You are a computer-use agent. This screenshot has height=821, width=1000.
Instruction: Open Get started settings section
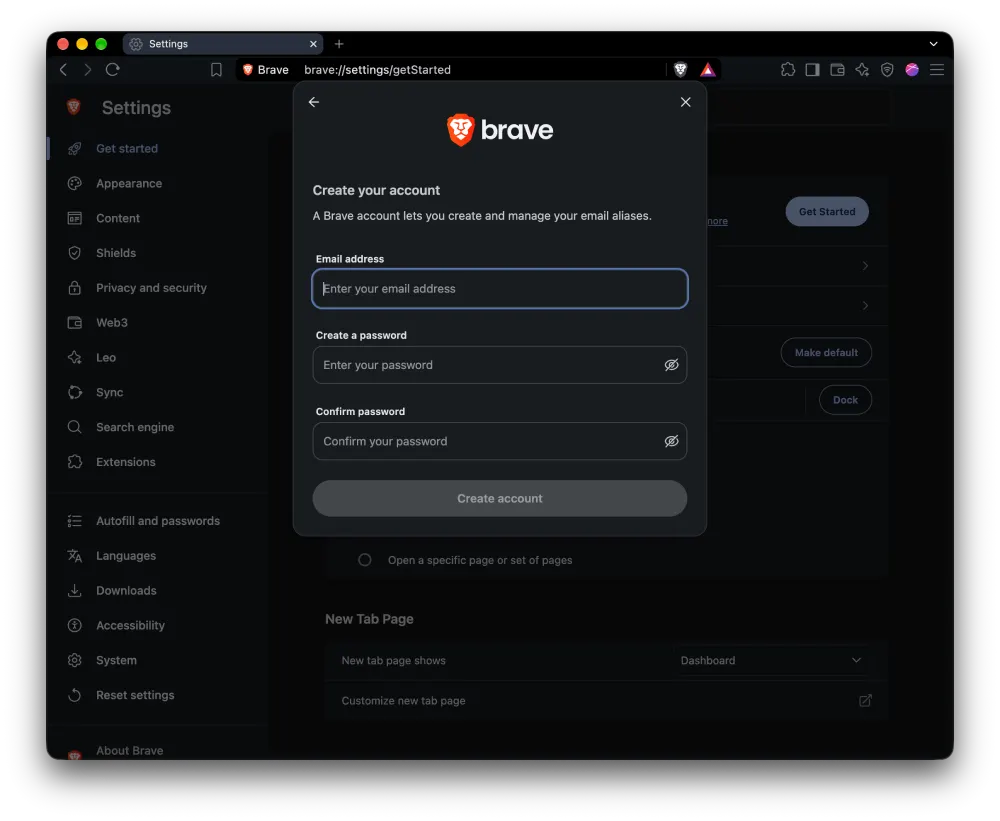pyautogui.click(x=127, y=149)
